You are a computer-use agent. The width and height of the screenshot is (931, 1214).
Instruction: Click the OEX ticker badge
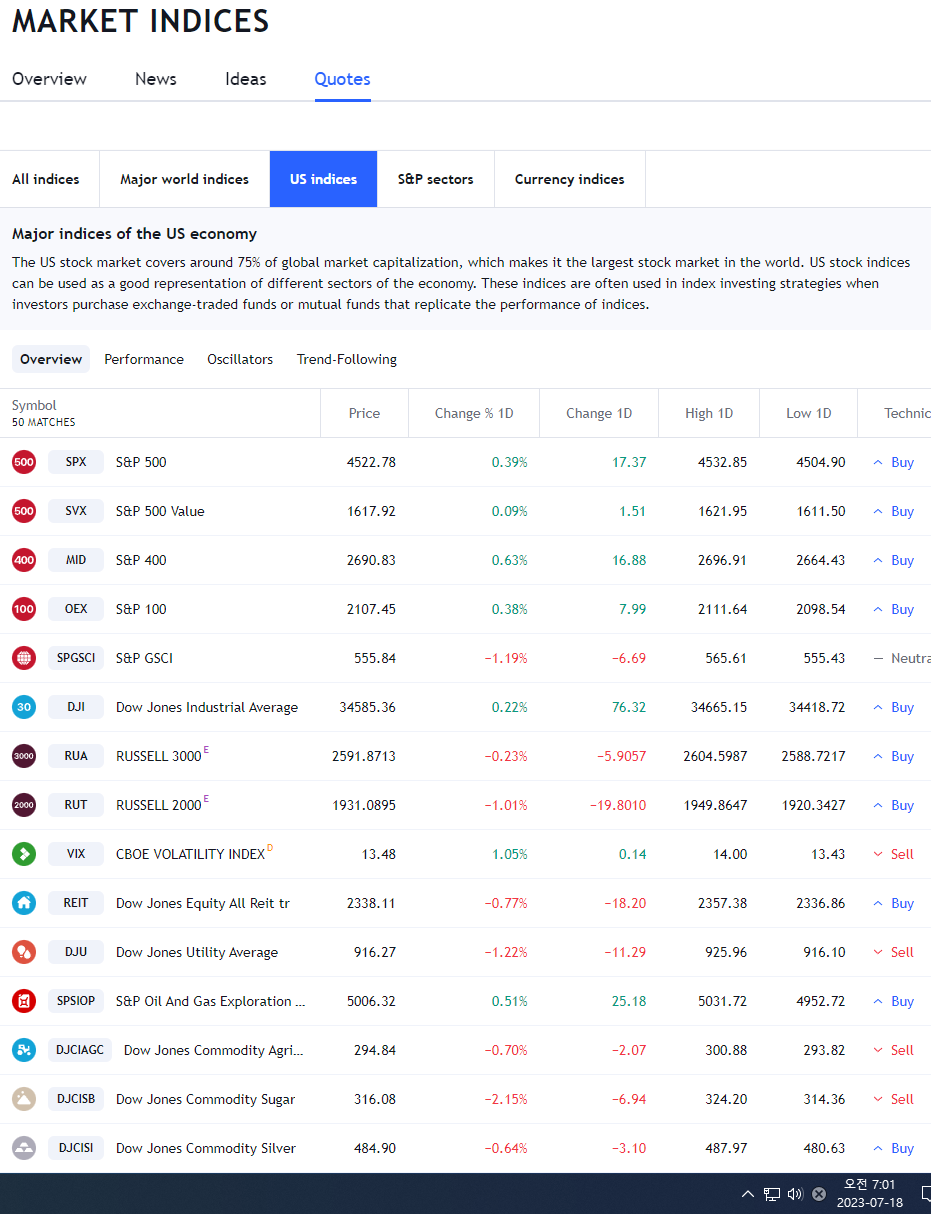coord(76,609)
